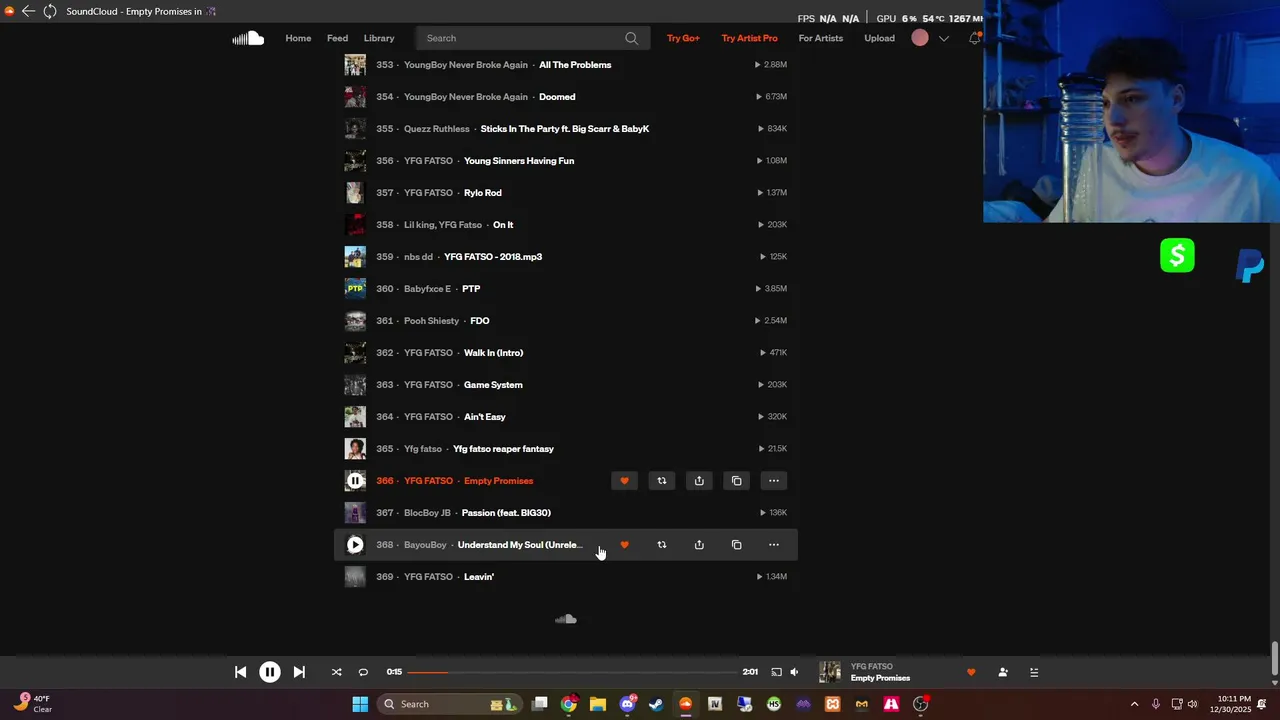Open the Feed tab
1280x720 pixels.
click(338, 38)
